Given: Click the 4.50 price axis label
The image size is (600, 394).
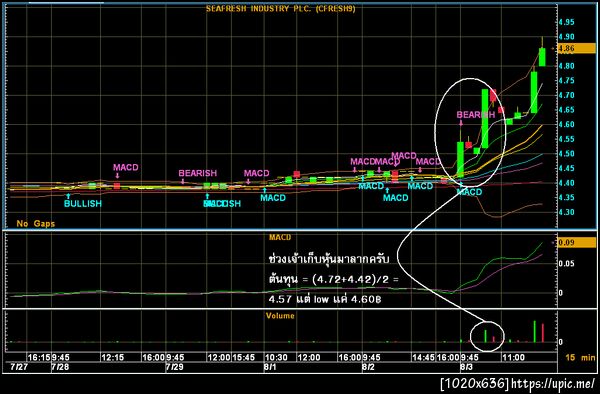Looking at the screenshot, I should (x=566, y=154).
